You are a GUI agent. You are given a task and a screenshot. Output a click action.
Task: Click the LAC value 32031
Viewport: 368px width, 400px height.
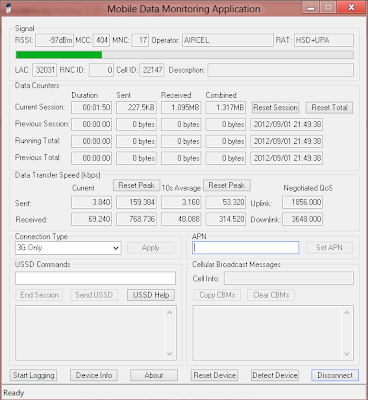[x=45, y=70]
